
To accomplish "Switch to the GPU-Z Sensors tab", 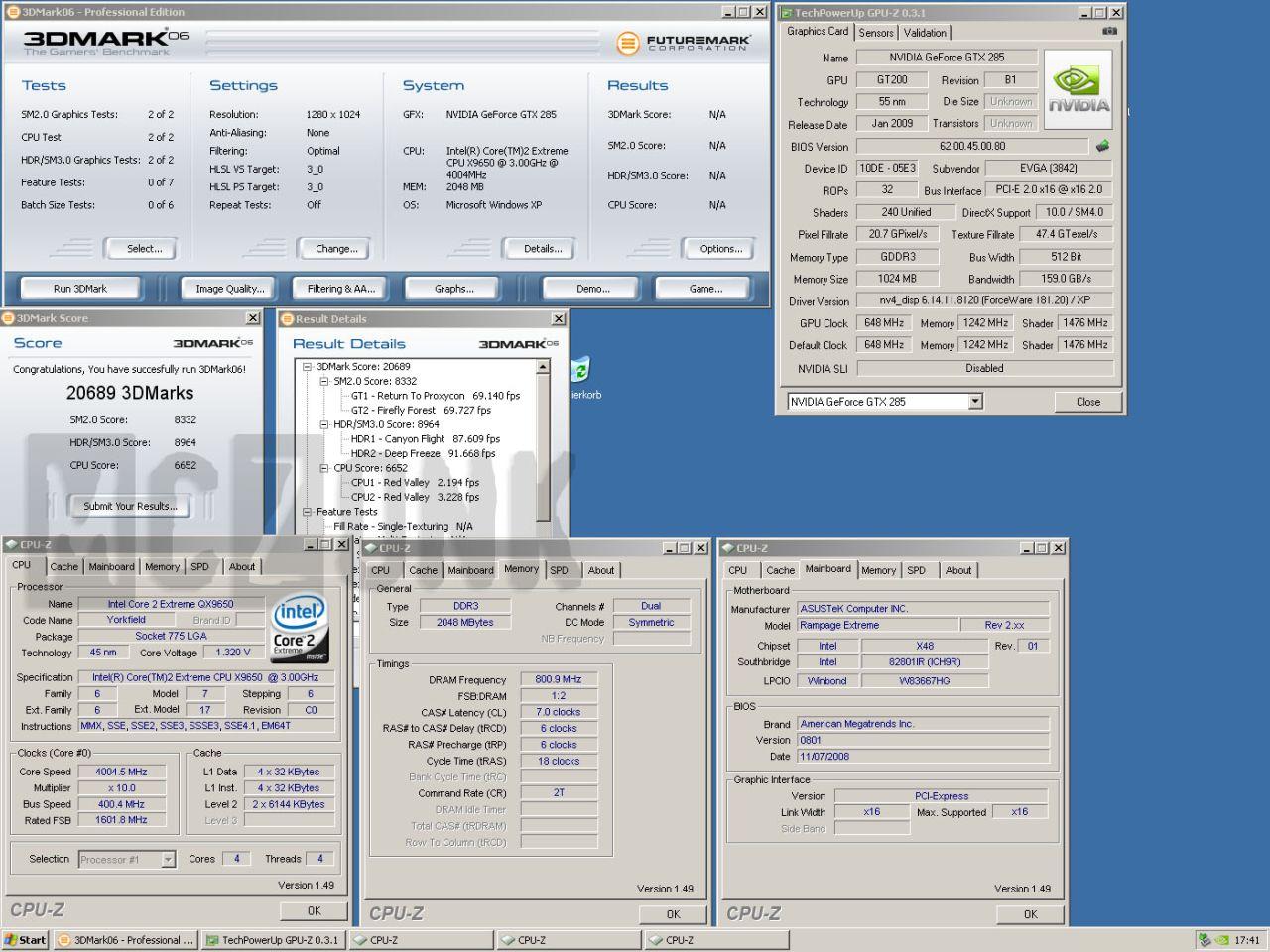I will coord(876,33).
